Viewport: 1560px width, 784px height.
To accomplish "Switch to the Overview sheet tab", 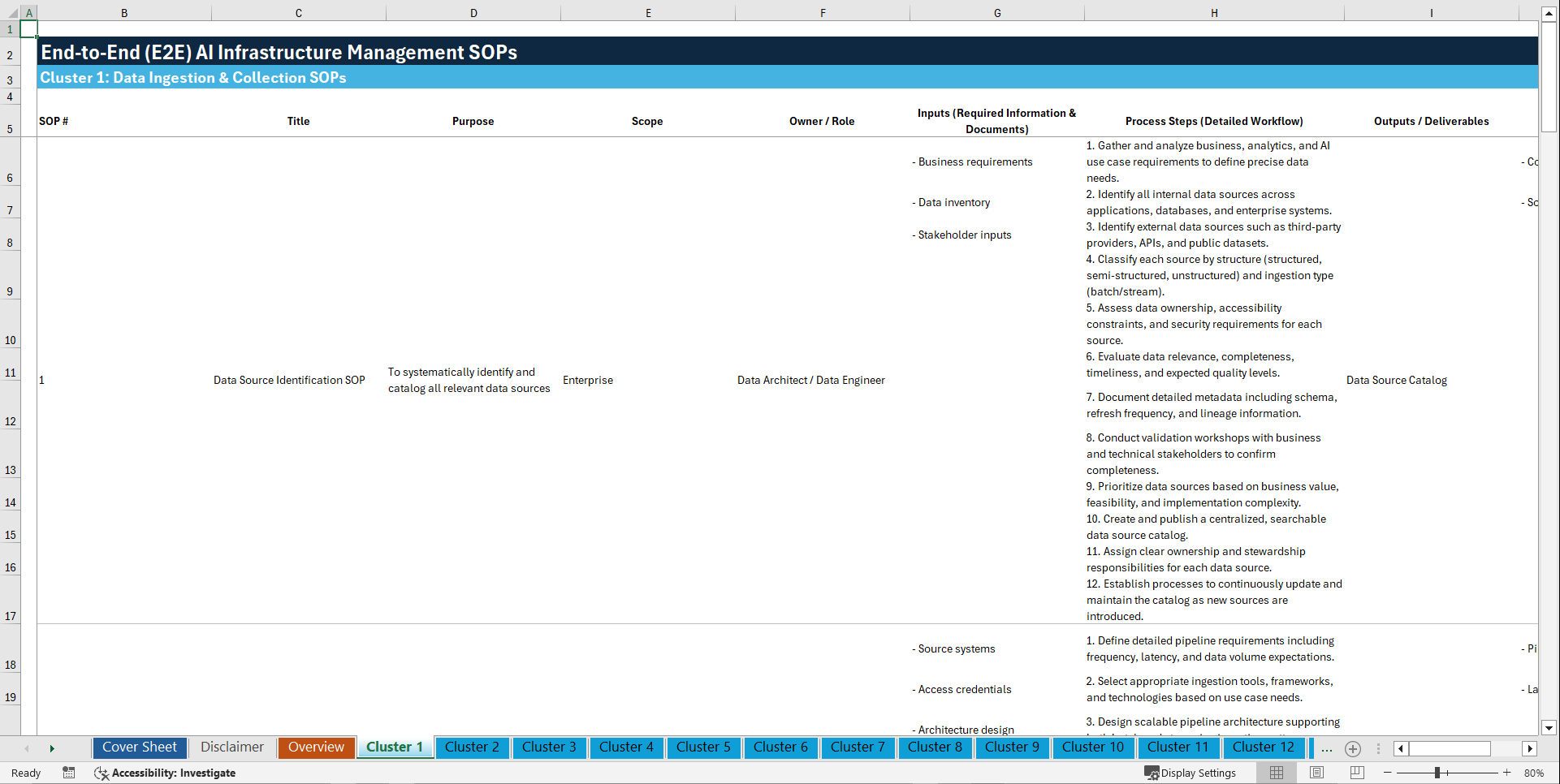I will (316, 747).
